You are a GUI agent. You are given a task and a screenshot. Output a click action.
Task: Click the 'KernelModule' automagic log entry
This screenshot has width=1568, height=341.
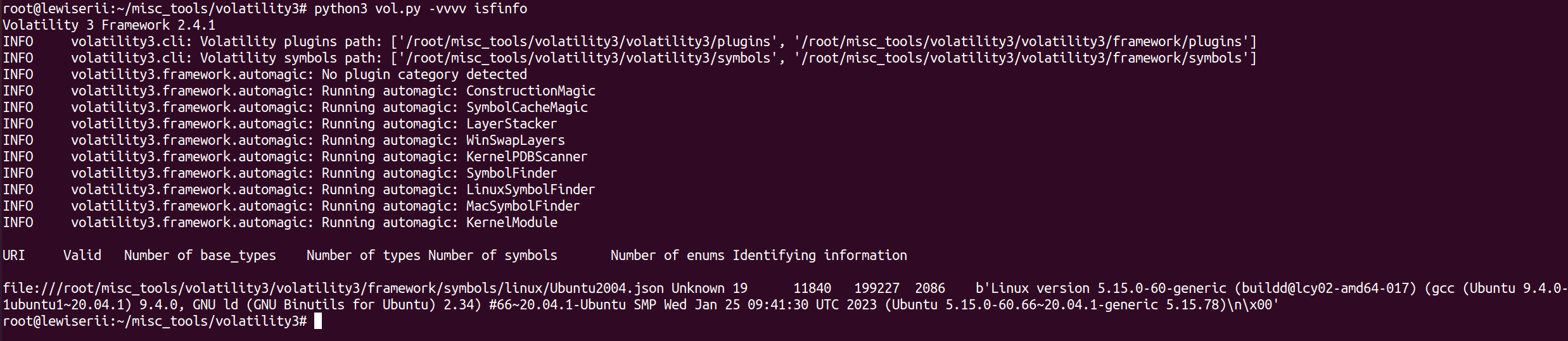click(x=280, y=223)
